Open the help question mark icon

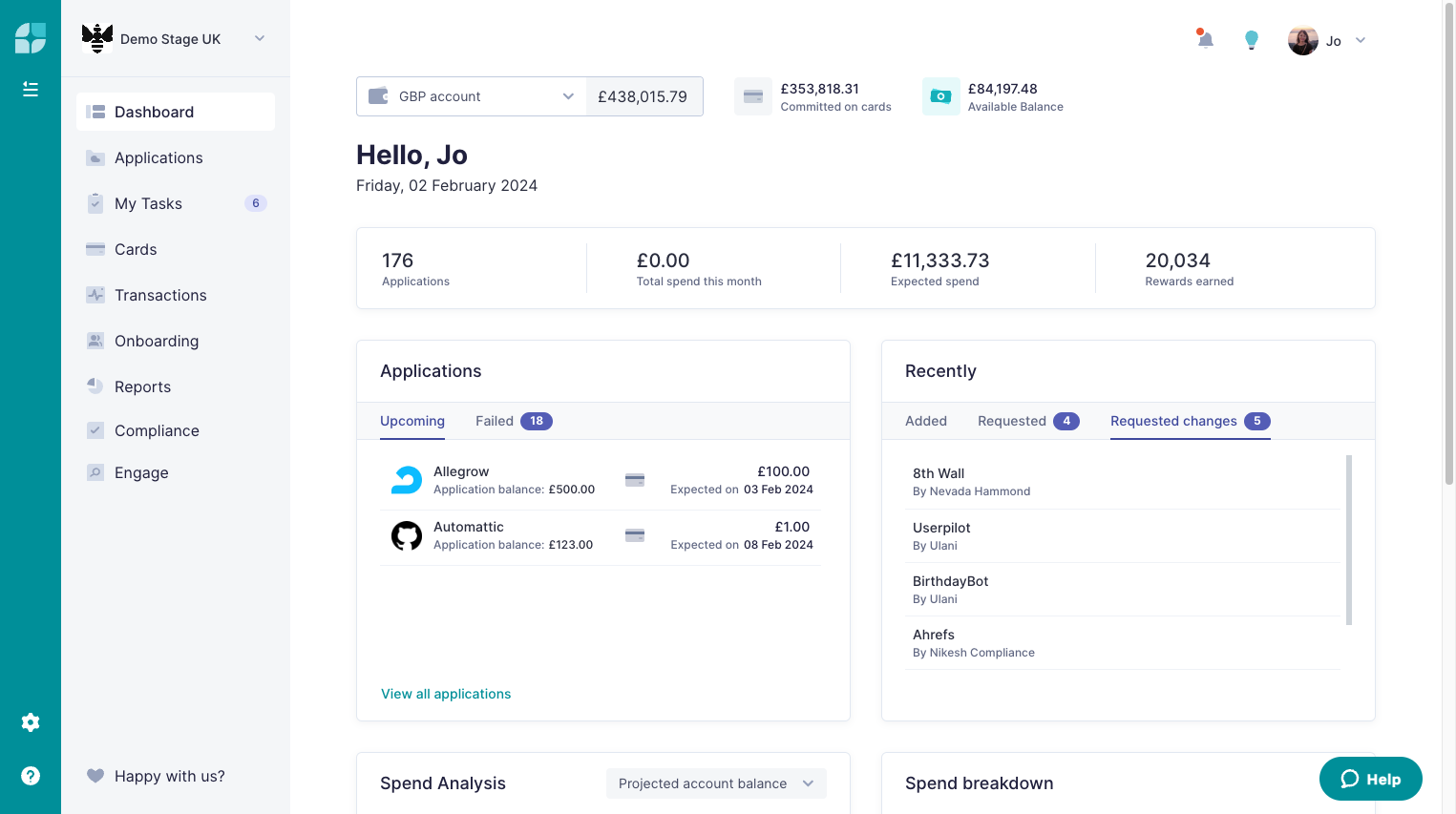[31, 776]
